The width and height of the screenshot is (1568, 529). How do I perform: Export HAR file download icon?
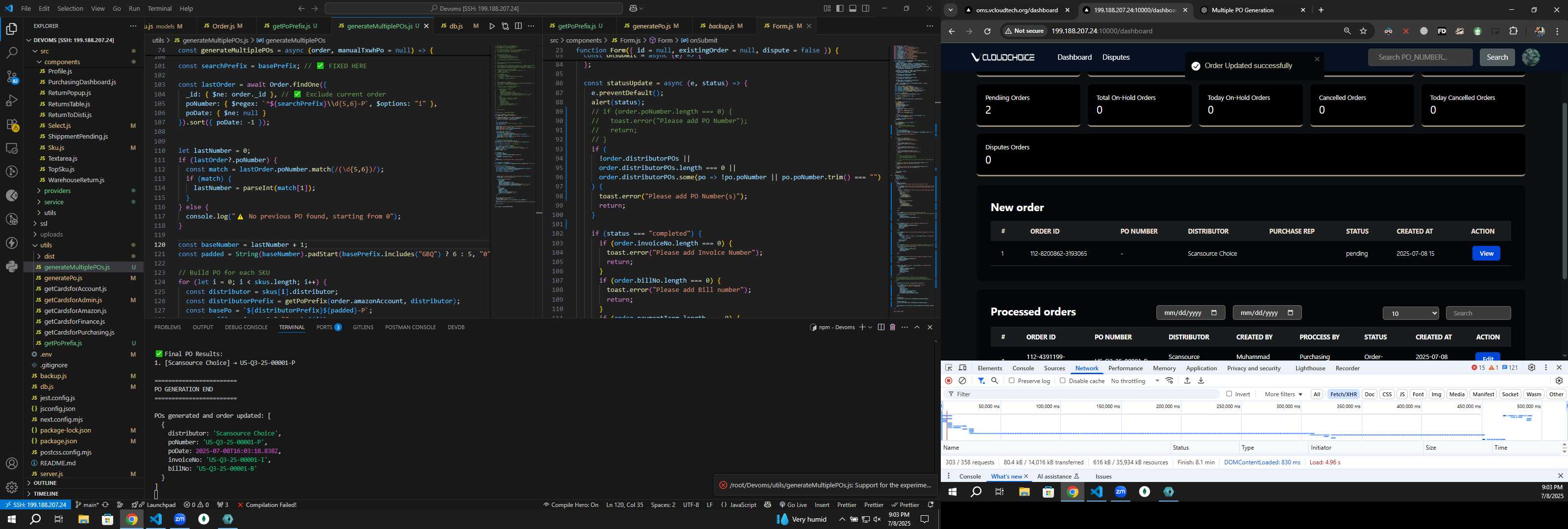click(x=1201, y=381)
